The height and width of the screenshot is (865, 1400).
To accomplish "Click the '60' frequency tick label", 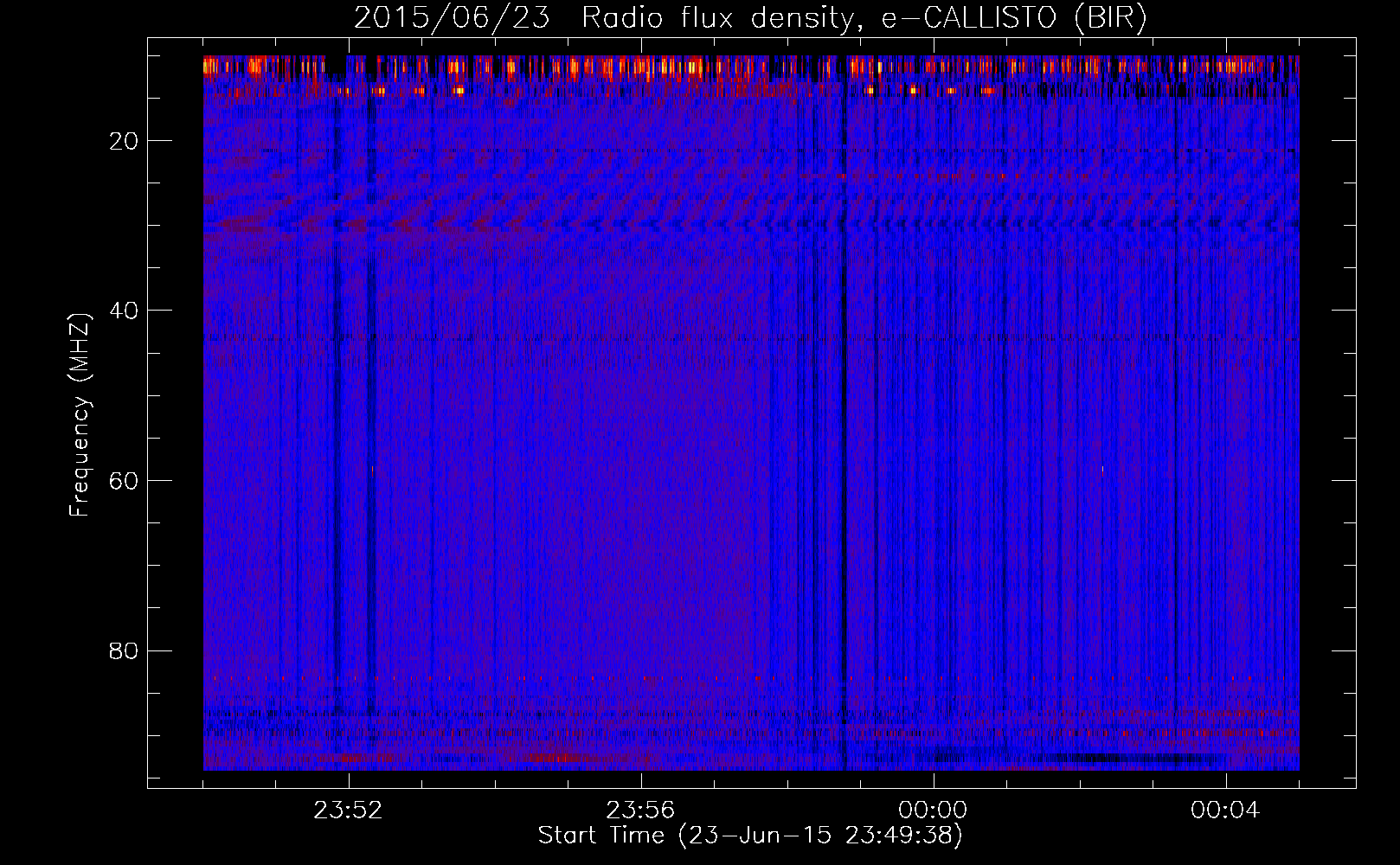I will point(125,481).
